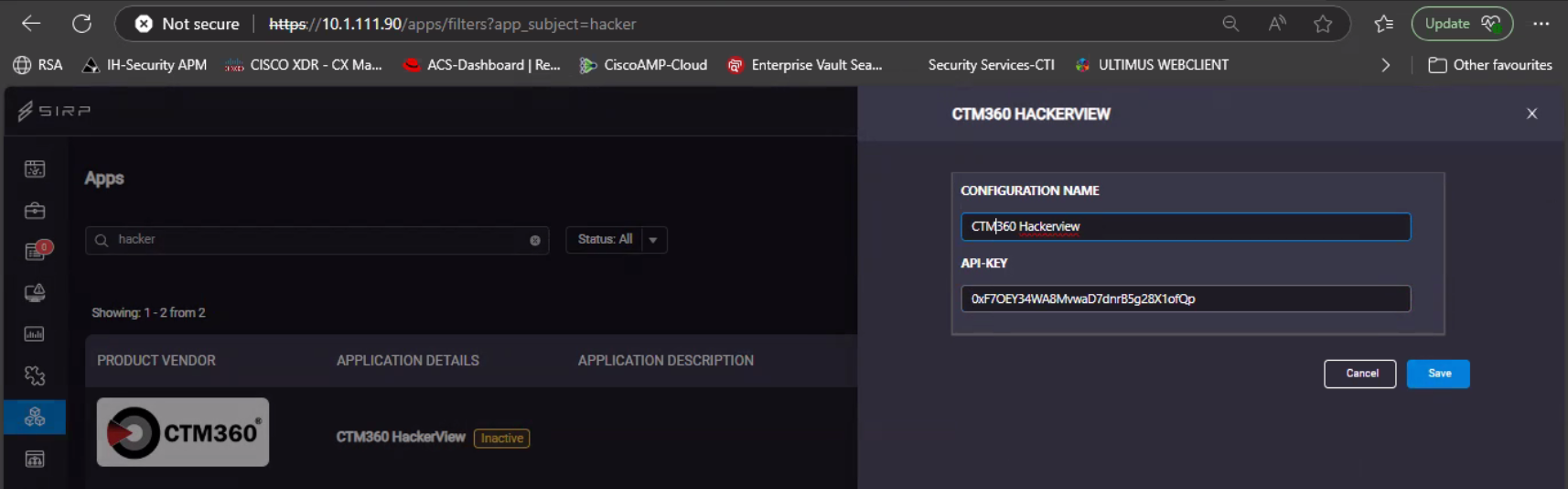Open the briefcase cases icon in the sidebar
Viewport: 1568px width, 489px height.
pos(35,211)
